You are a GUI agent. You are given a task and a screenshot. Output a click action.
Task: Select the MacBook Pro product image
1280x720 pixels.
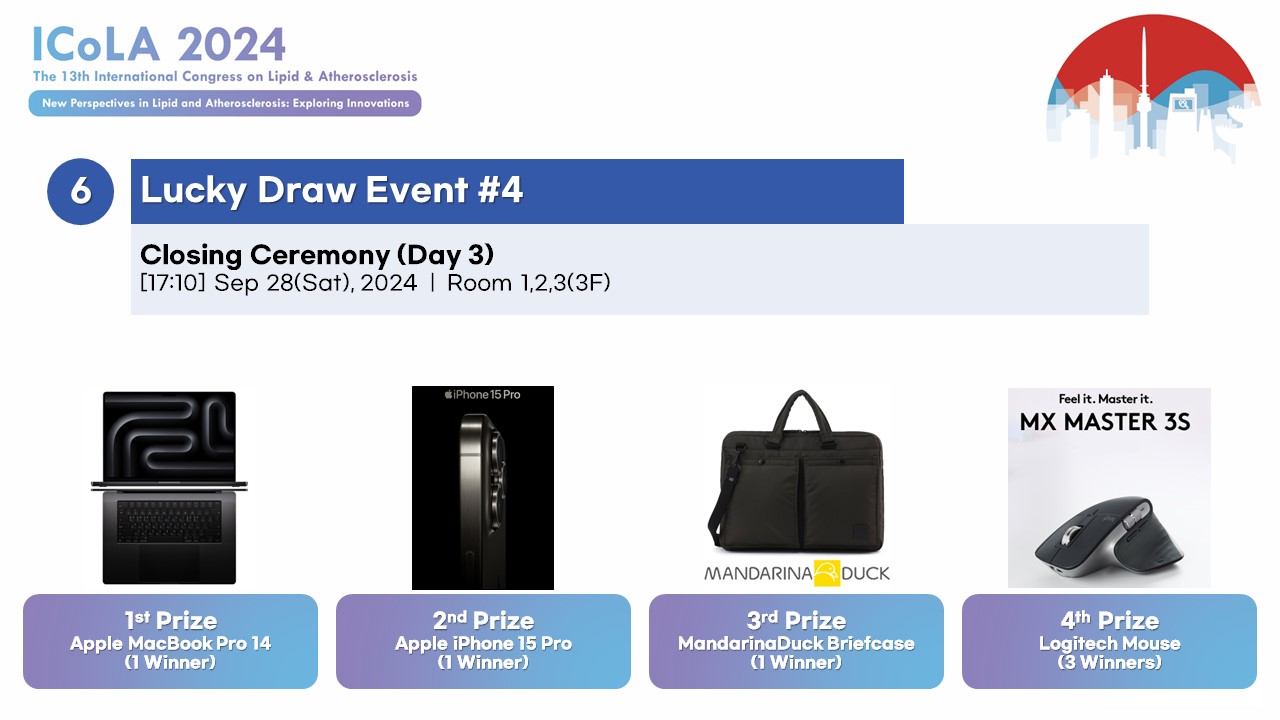click(x=169, y=487)
